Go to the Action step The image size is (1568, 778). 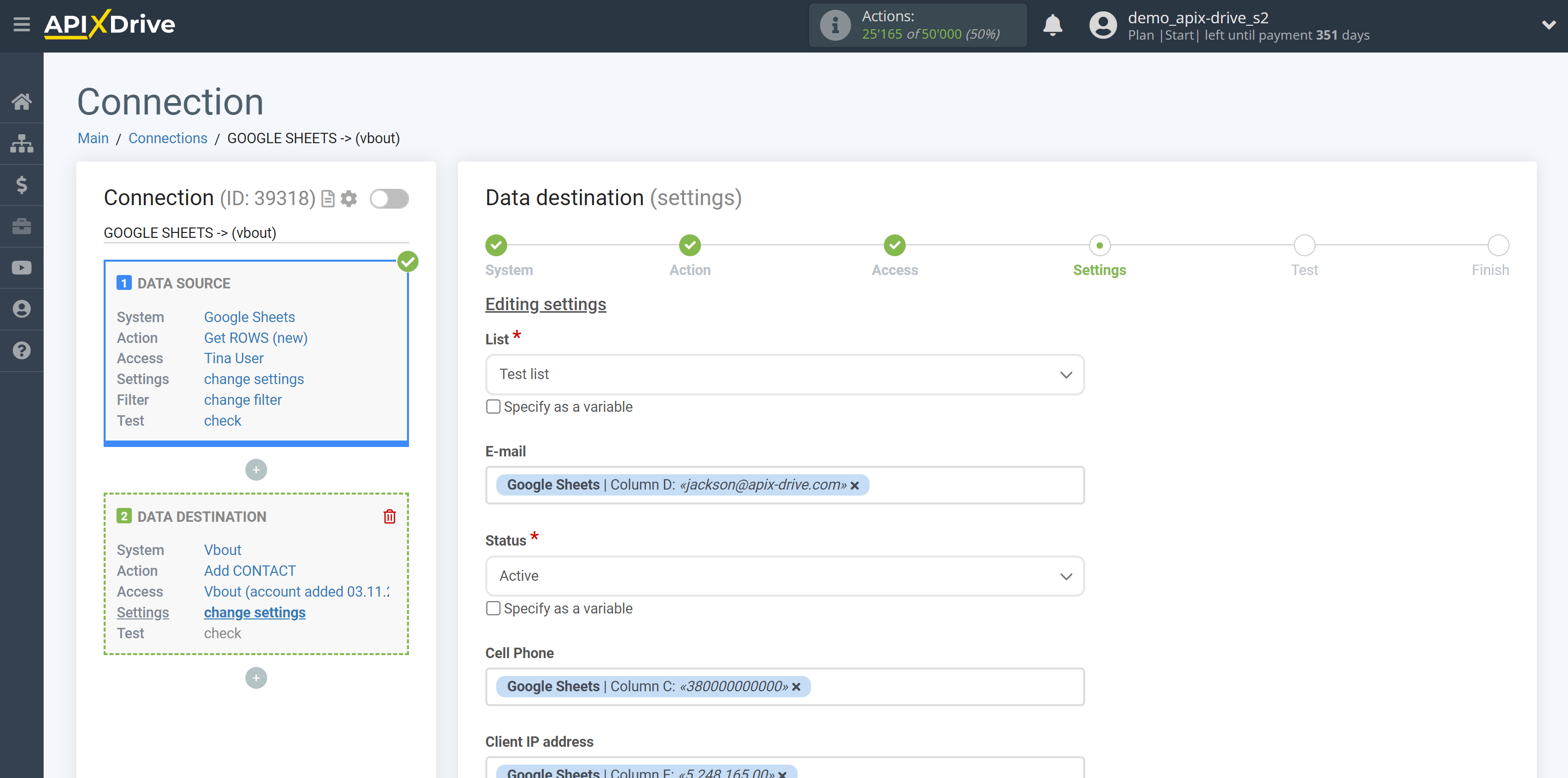tap(690, 245)
